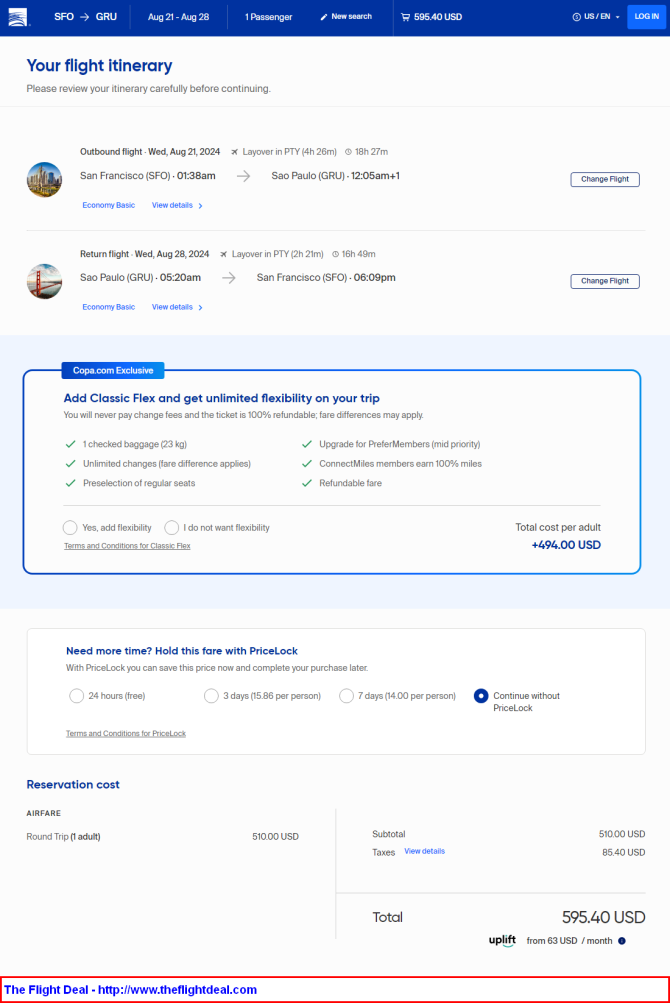Click the pencil icon for New search
Viewport: 670px width, 1003px height.
tap(324, 17)
